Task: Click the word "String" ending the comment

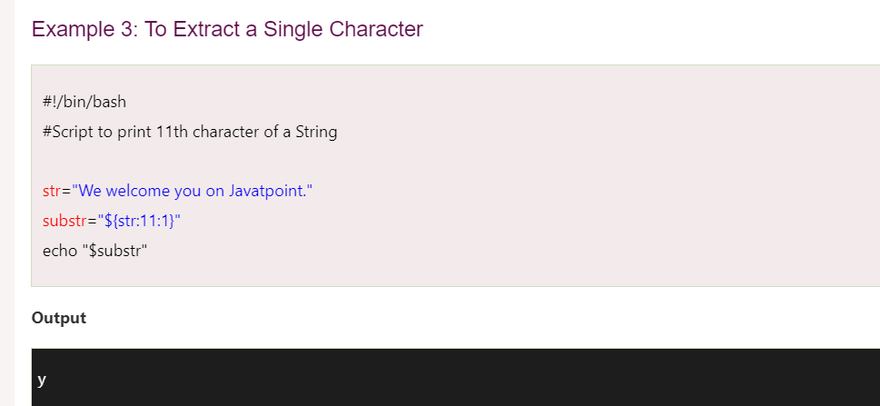Action: point(316,132)
